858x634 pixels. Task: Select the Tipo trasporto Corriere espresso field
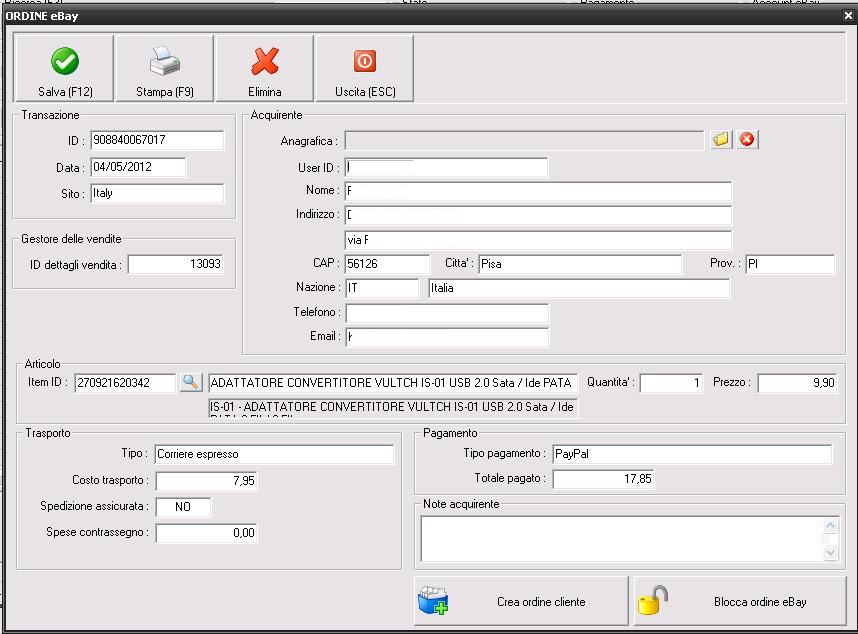coord(274,454)
